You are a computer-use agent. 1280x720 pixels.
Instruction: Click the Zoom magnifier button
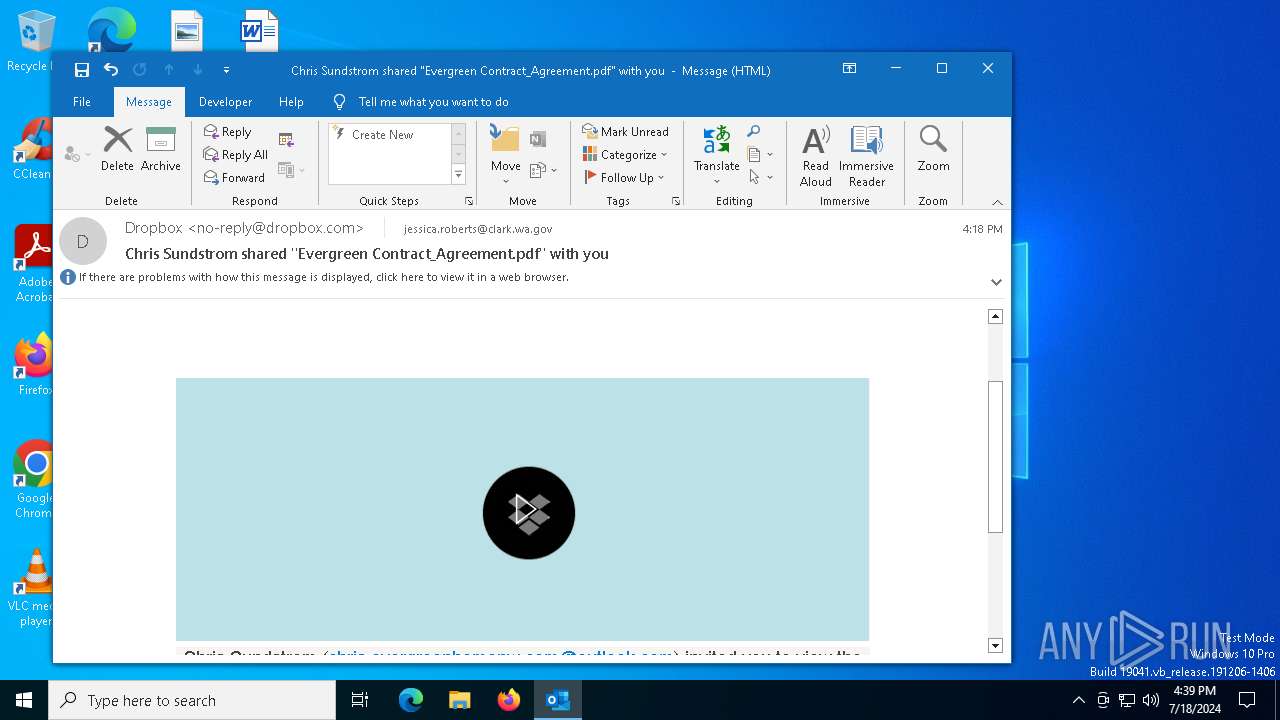pos(933,149)
